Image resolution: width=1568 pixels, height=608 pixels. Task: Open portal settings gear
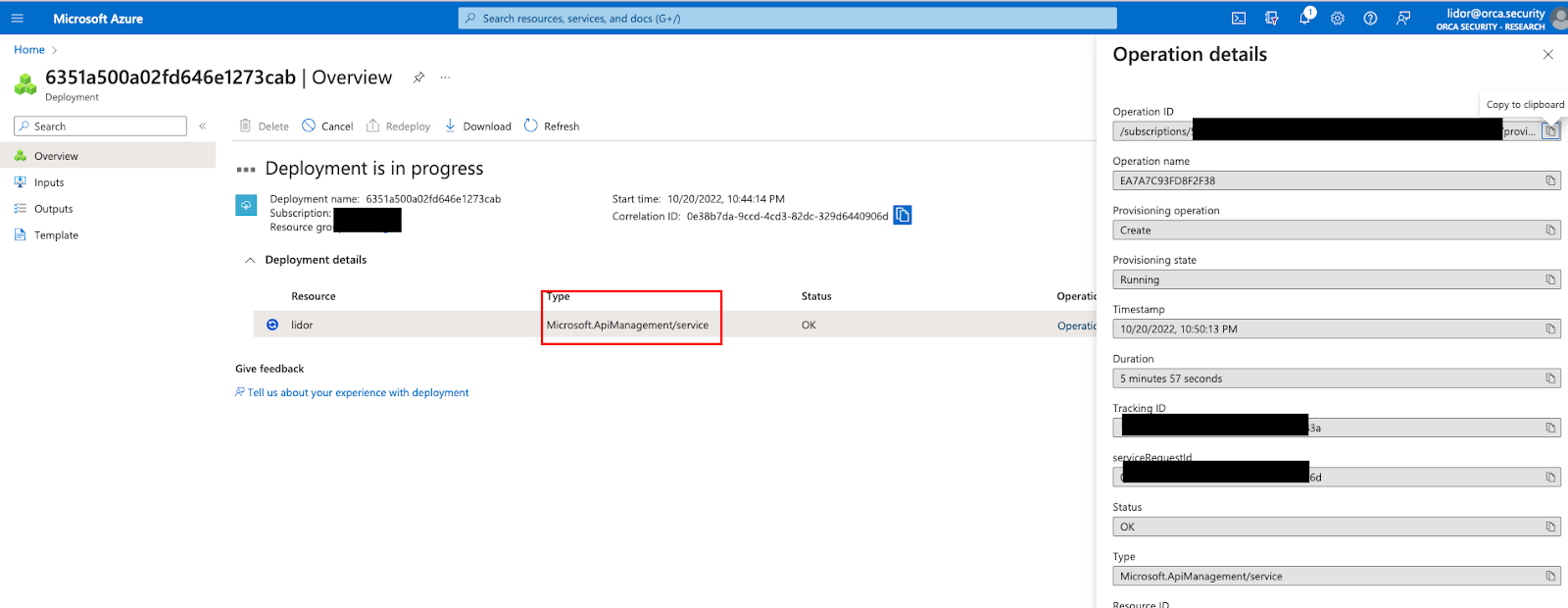point(1338,18)
